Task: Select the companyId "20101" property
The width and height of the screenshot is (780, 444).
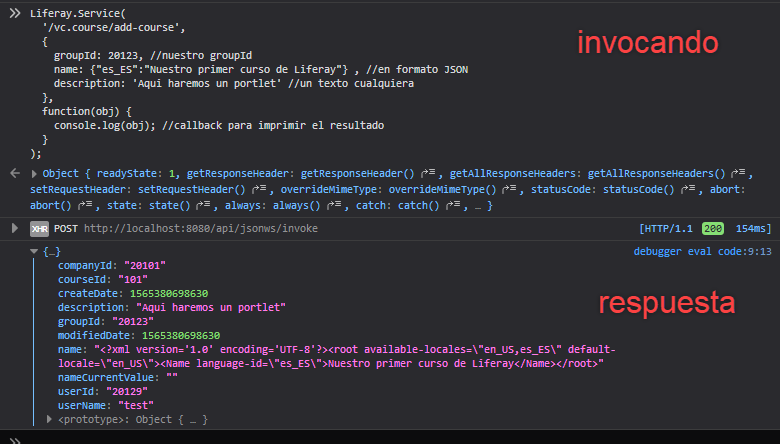Action: pos(111,266)
